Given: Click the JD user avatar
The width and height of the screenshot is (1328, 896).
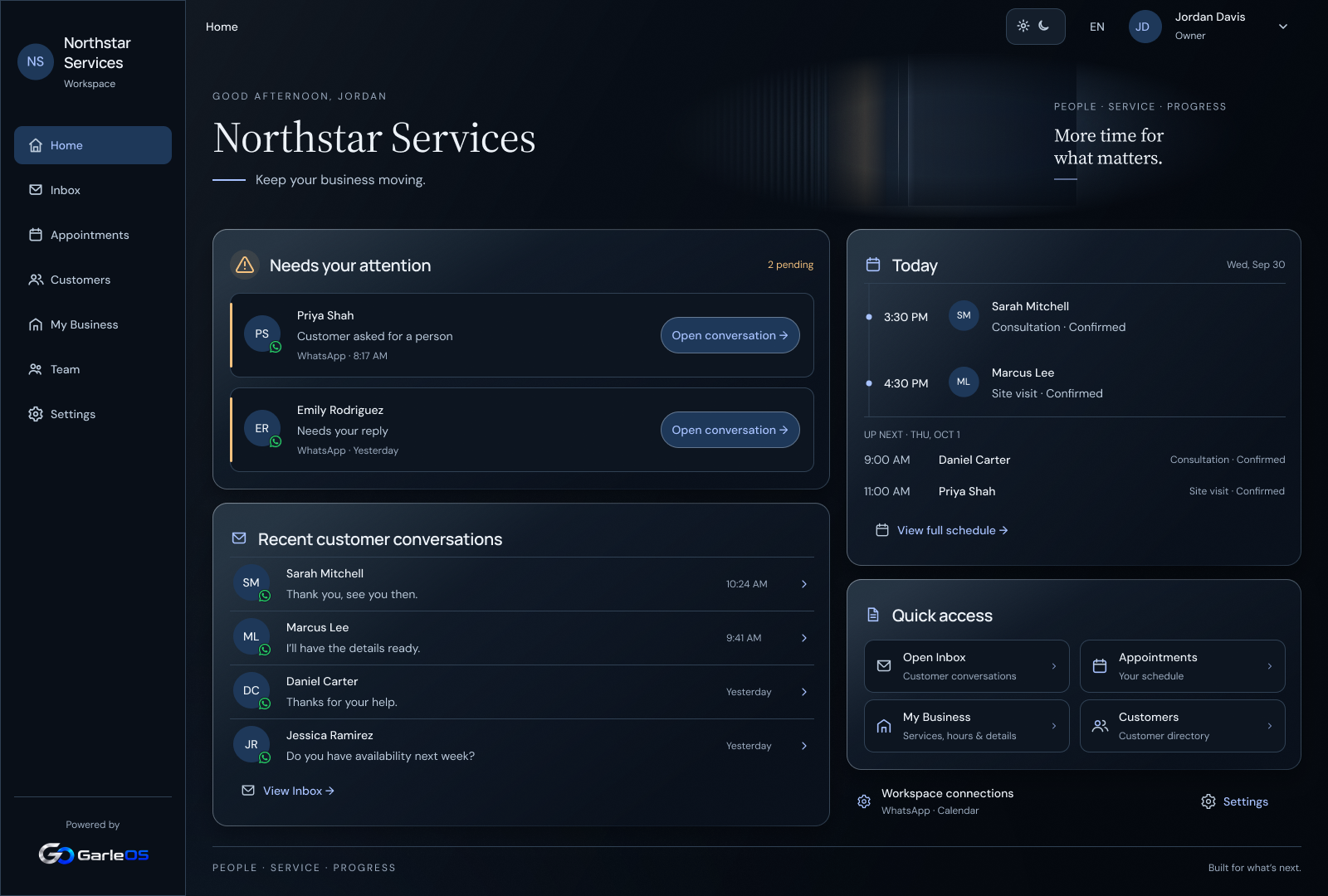Looking at the screenshot, I should pyautogui.click(x=1144, y=27).
